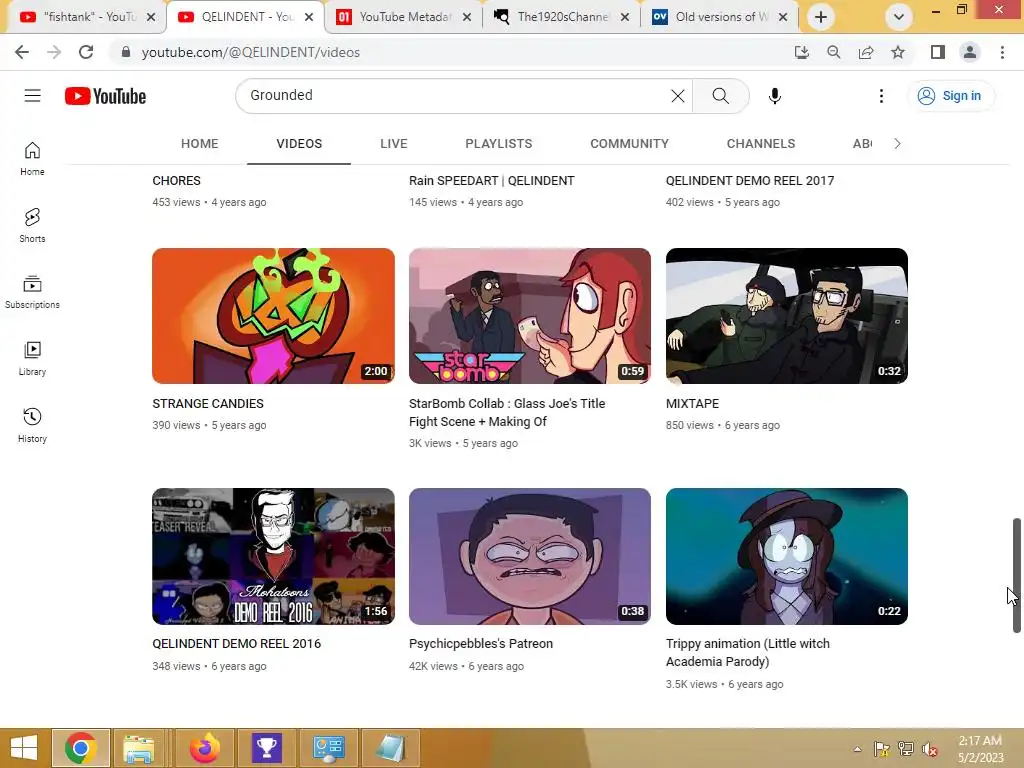The width and height of the screenshot is (1024, 768).
Task: Open the PLAYLISTS channel tab
Action: click(499, 144)
